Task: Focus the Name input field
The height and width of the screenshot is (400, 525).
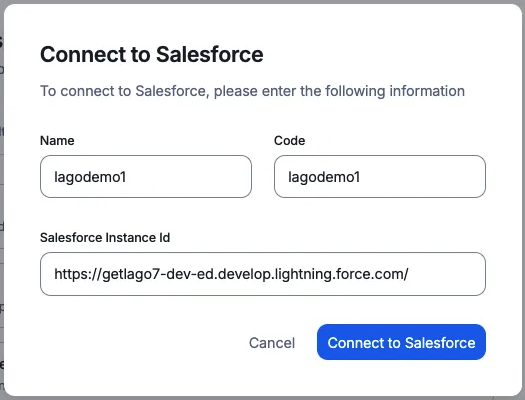Action: tap(146, 176)
